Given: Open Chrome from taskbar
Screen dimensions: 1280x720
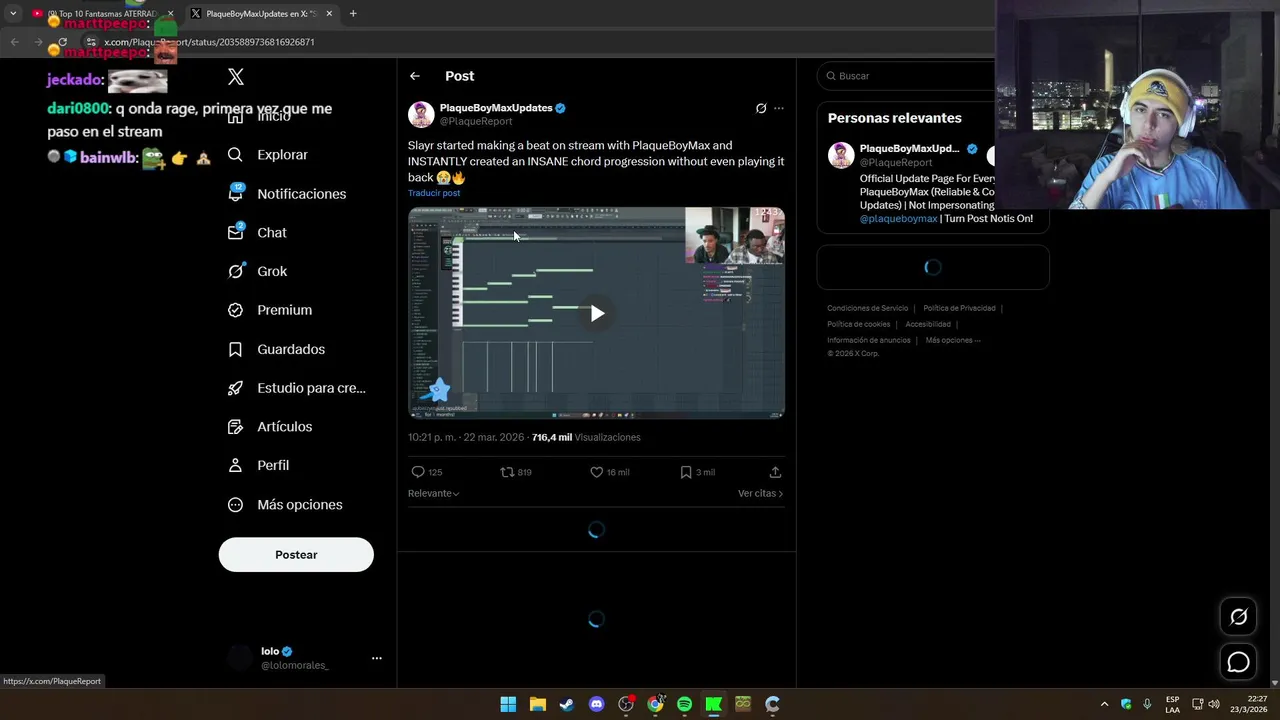Looking at the screenshot, I should coord(655,704).
